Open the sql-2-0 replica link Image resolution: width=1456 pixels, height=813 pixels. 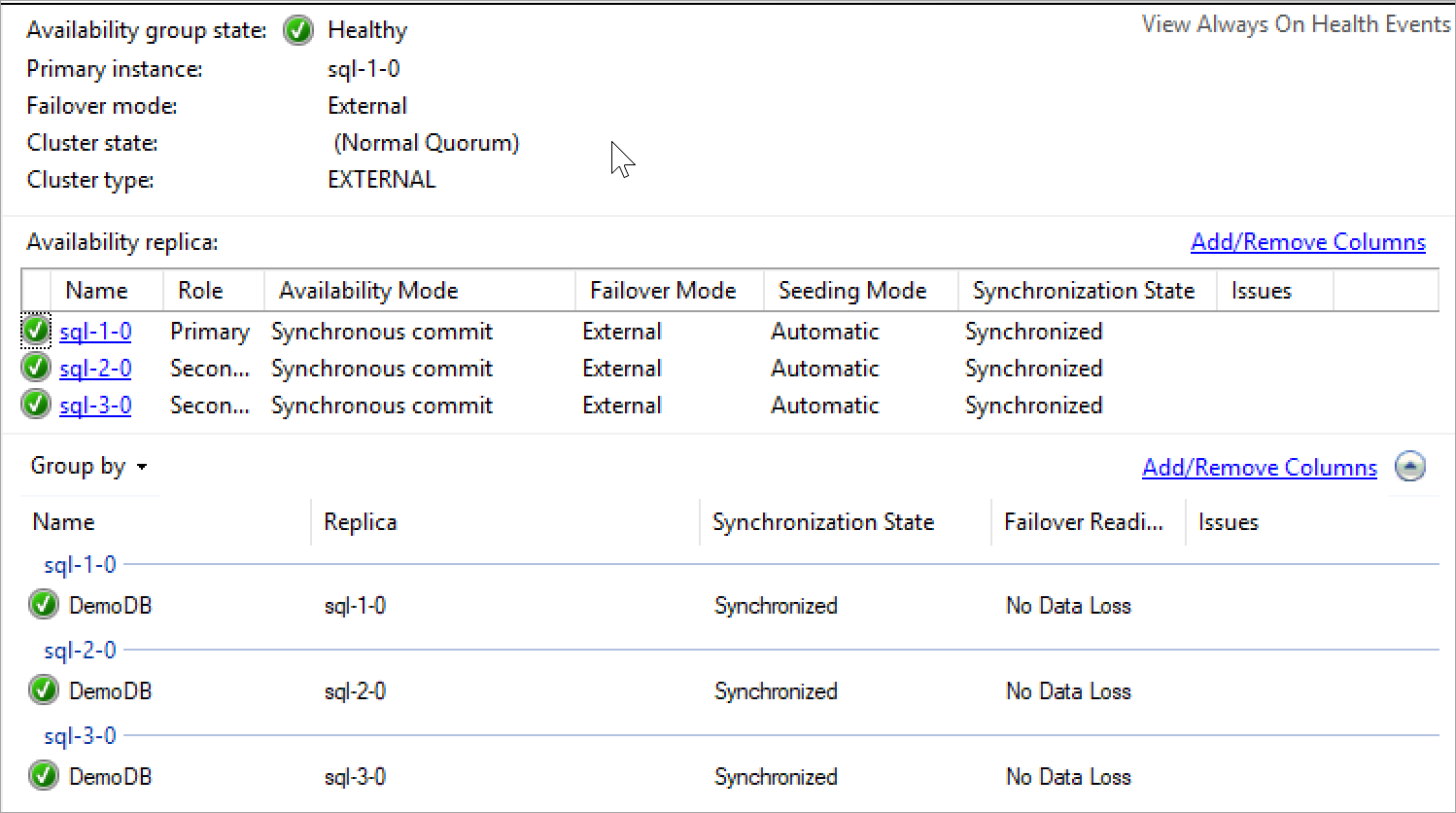[x=94, y=368]
